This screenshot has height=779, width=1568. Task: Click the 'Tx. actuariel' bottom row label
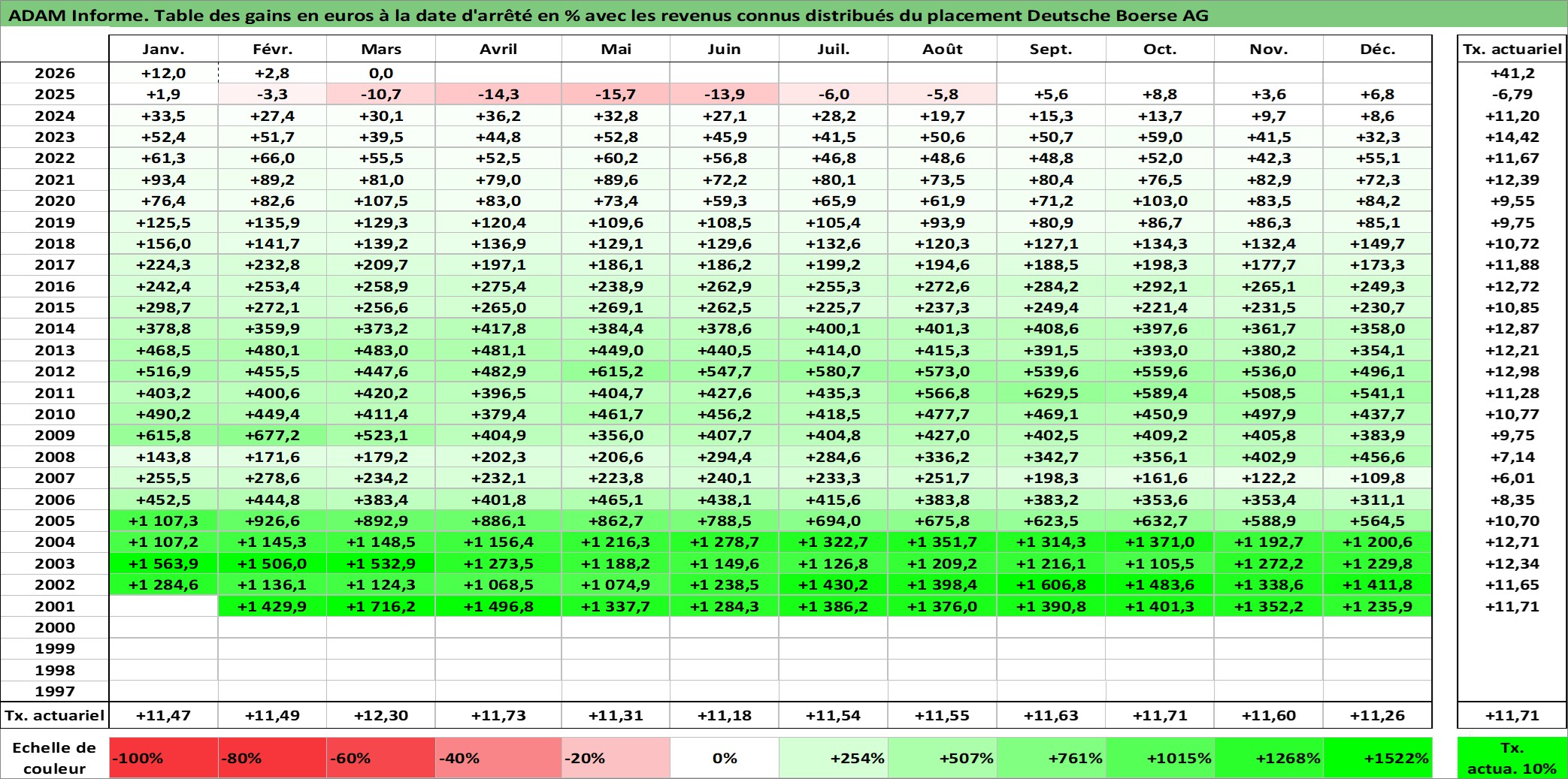[x=55, y=715]
